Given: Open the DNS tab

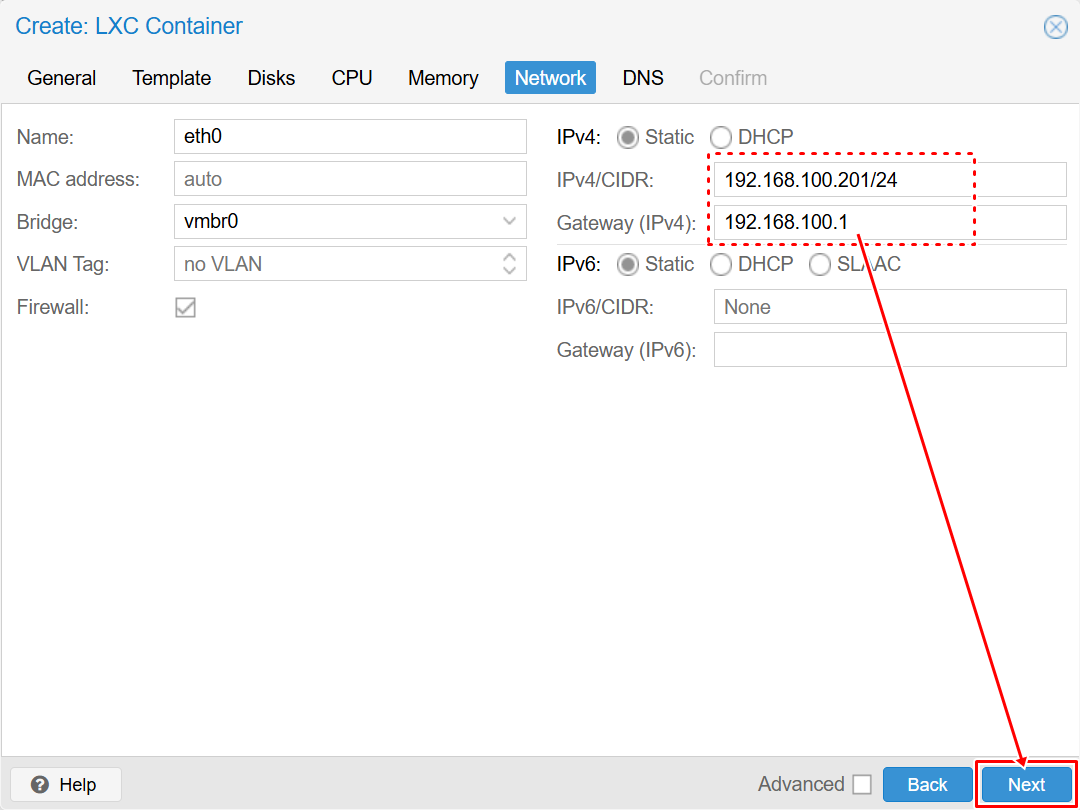Looking at the screenshot, I should (x=643, y=78).
